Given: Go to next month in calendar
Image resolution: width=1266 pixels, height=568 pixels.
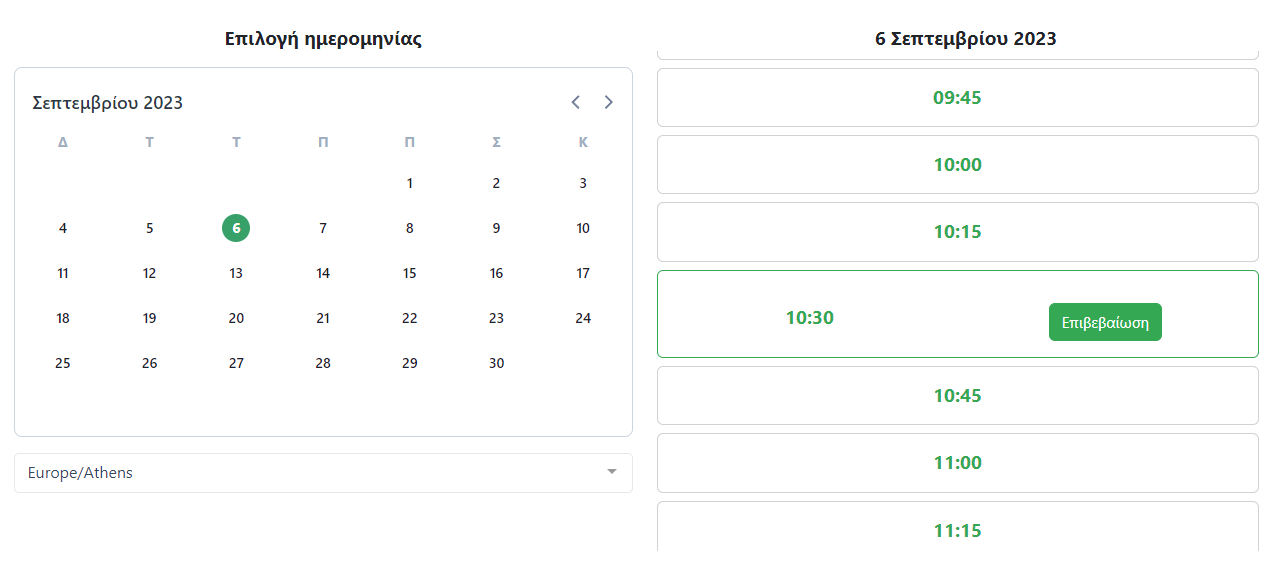Looking at the screenshot, I should 608,102.
